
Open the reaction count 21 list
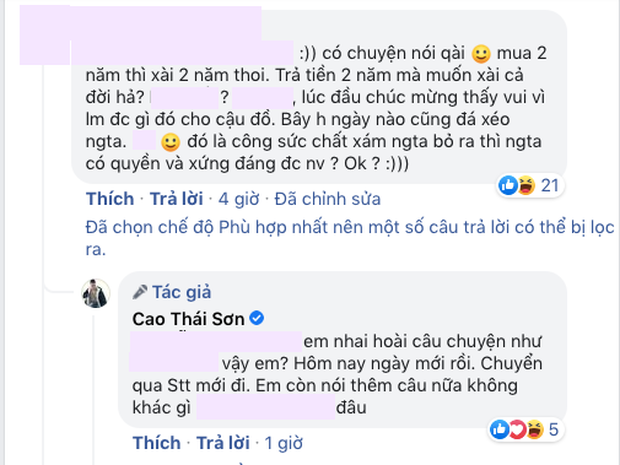tap(550, 185)
